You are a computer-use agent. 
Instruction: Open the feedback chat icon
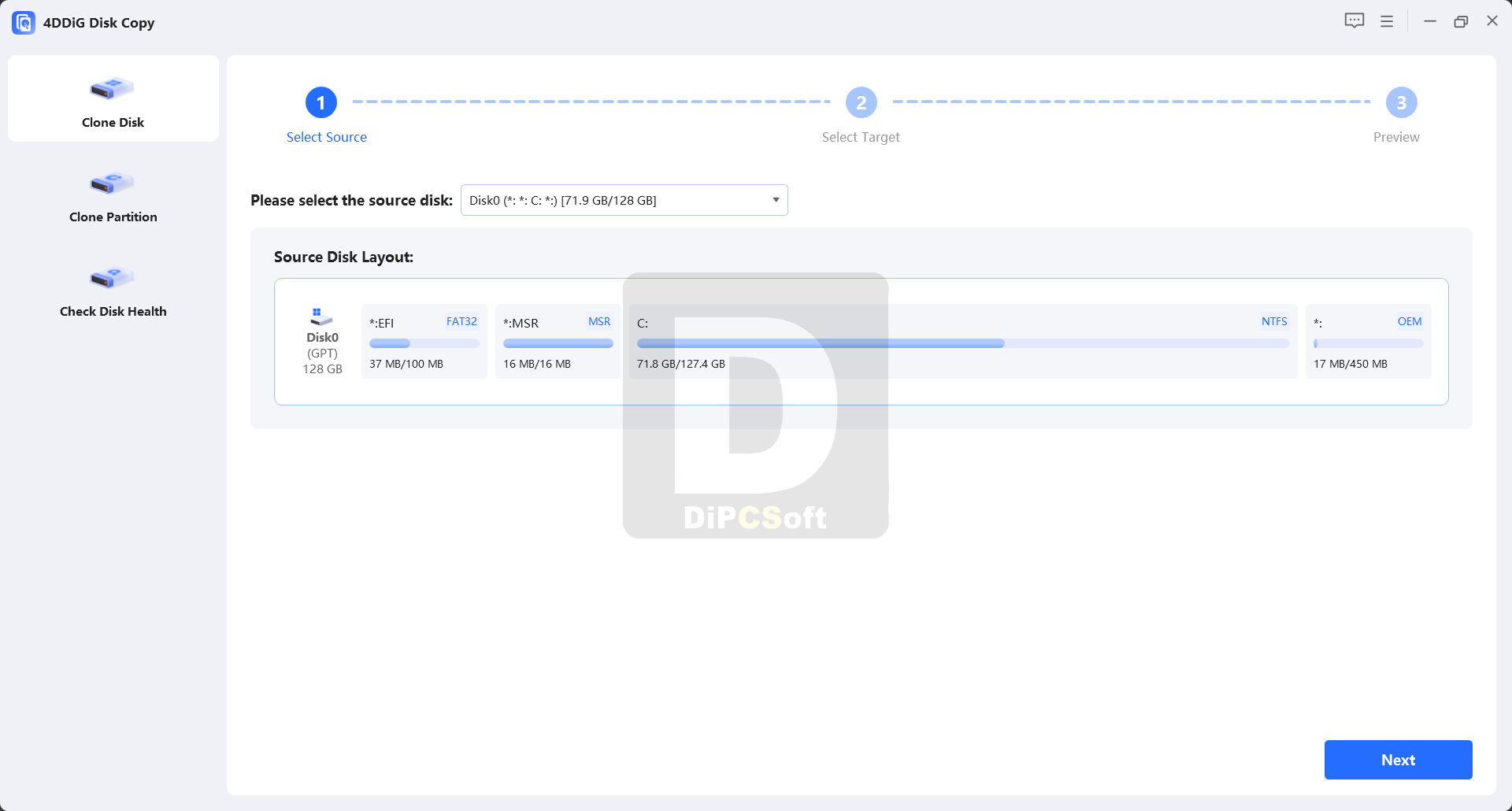tap(1354, 21)
